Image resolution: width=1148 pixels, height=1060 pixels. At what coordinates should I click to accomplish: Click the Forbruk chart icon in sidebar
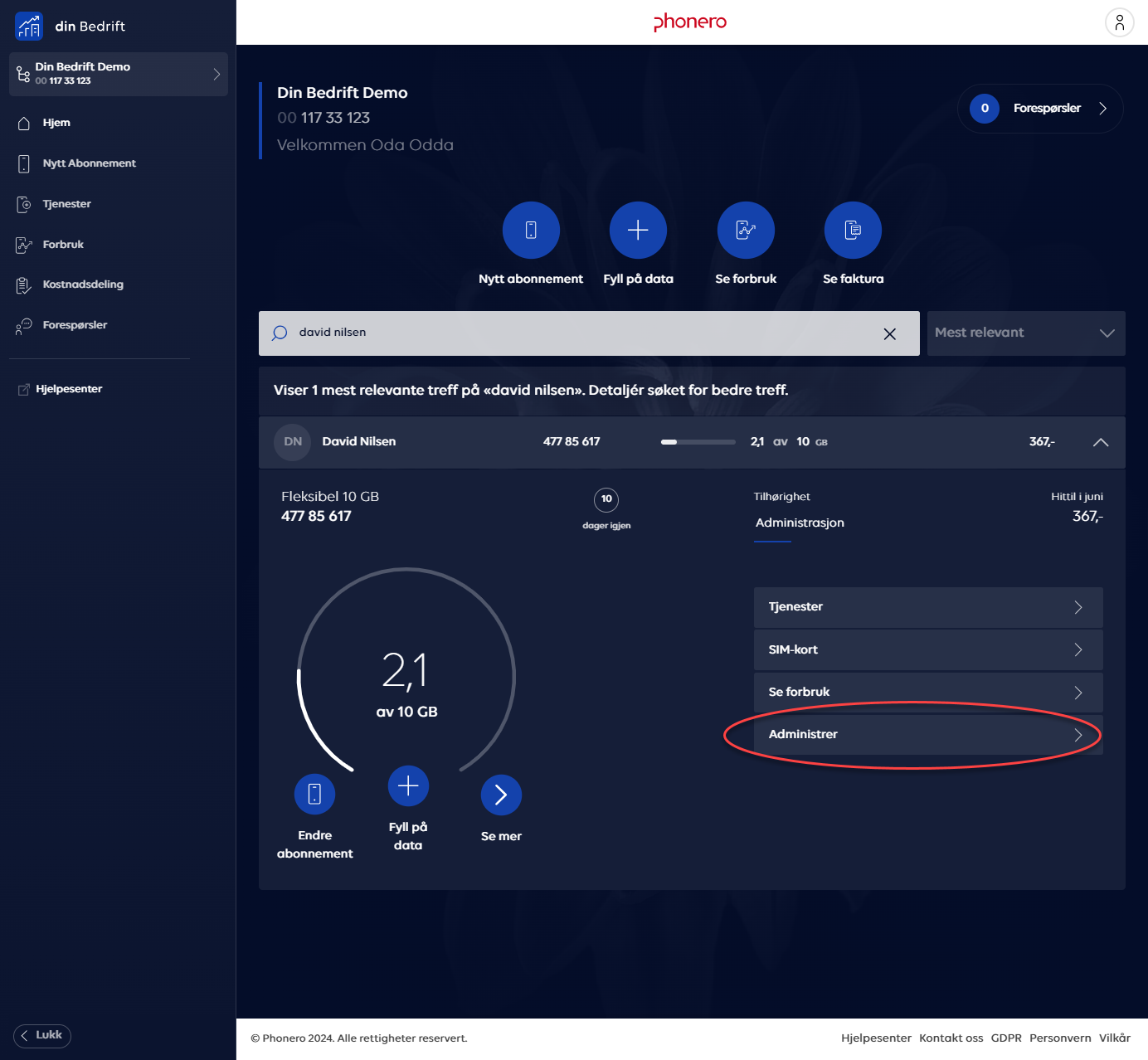coord(24,245)
